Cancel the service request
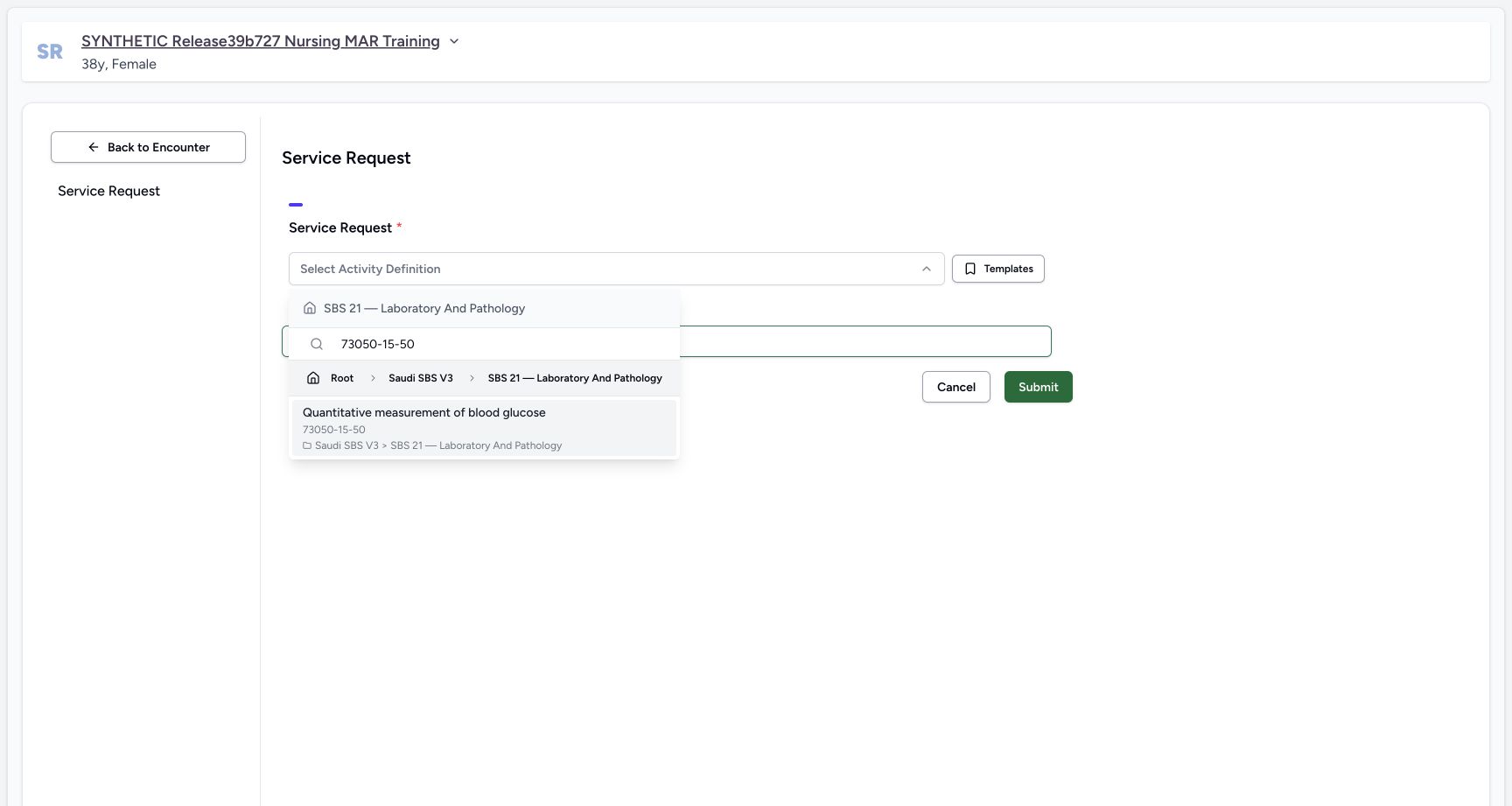The image size is (1512, 806). point(956,387)
